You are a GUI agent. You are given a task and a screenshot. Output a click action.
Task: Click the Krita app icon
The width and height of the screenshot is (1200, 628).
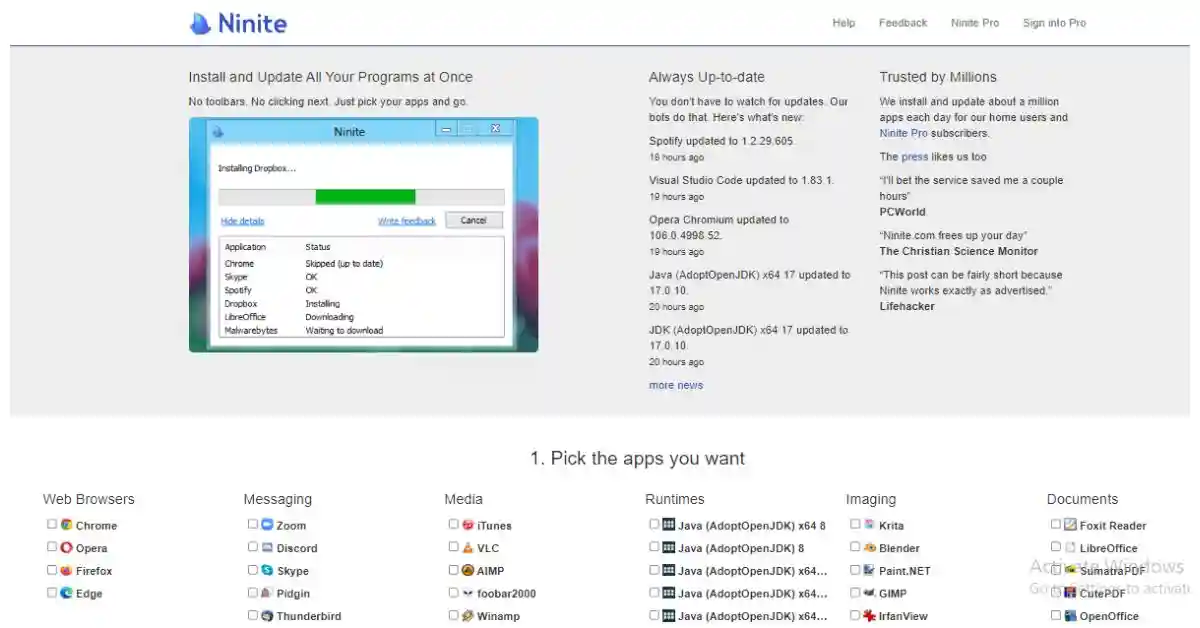[870, 524]
